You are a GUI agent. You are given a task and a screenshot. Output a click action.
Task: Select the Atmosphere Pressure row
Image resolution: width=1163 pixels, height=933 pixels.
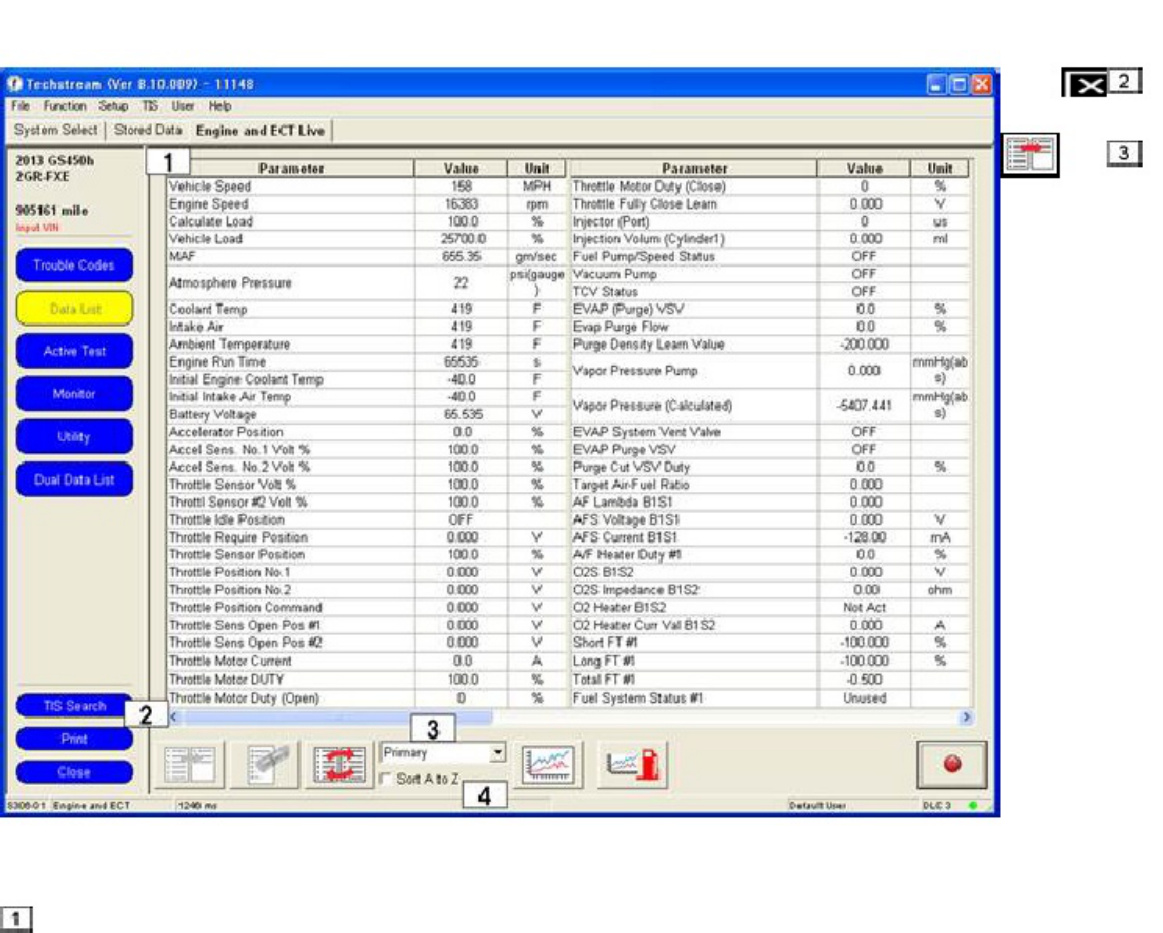(x=367, y=283)
